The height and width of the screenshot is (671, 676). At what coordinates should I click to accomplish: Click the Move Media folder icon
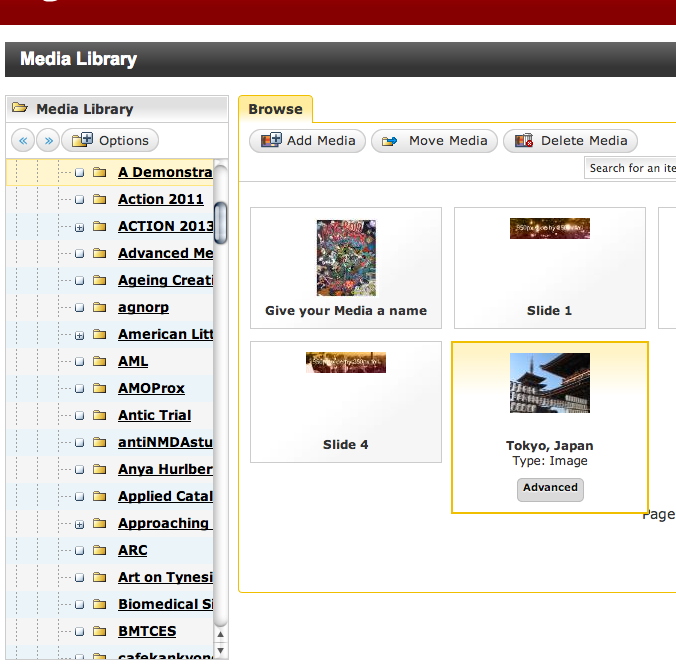coord(390,141)
